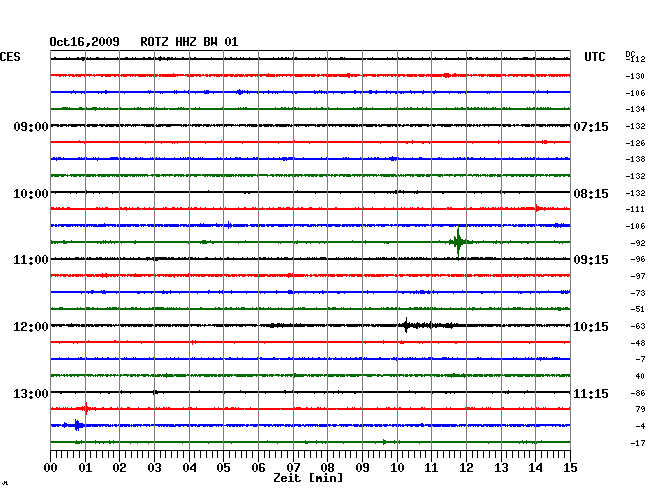Click the CES column header
The image size is (650, 494).
tap(10, 57)
